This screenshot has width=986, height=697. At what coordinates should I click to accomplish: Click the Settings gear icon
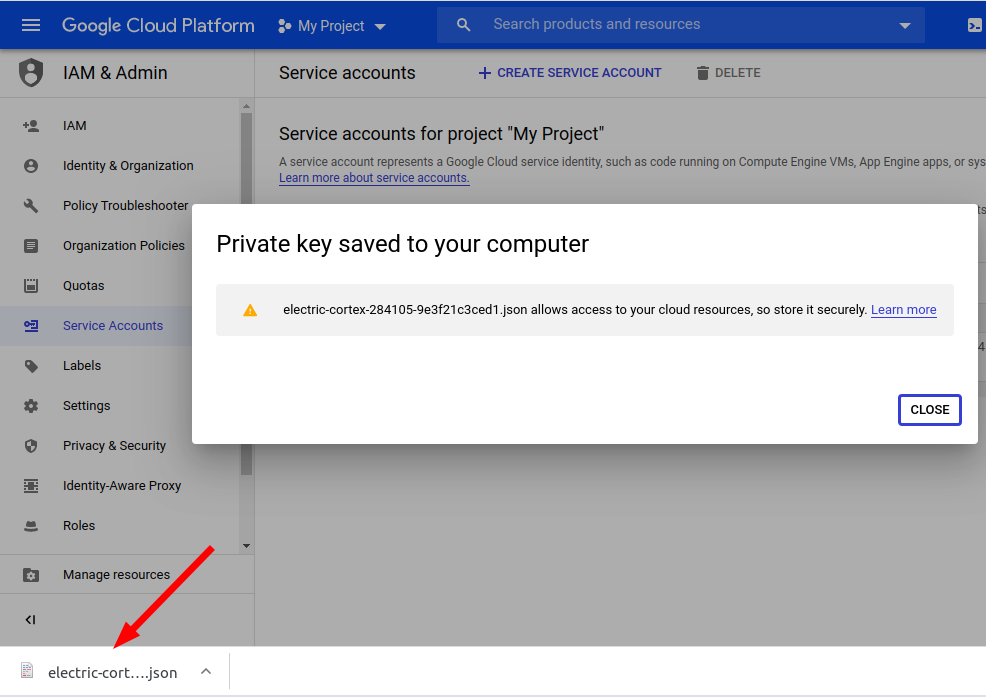[31, 406]
